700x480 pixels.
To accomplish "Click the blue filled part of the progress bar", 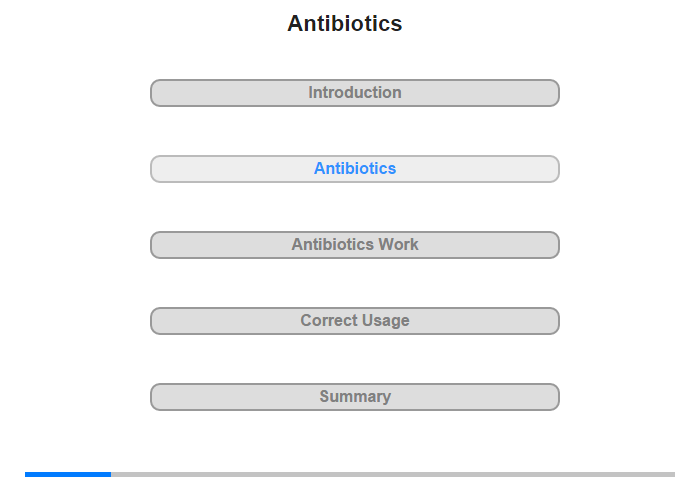I will pos(68,474).
